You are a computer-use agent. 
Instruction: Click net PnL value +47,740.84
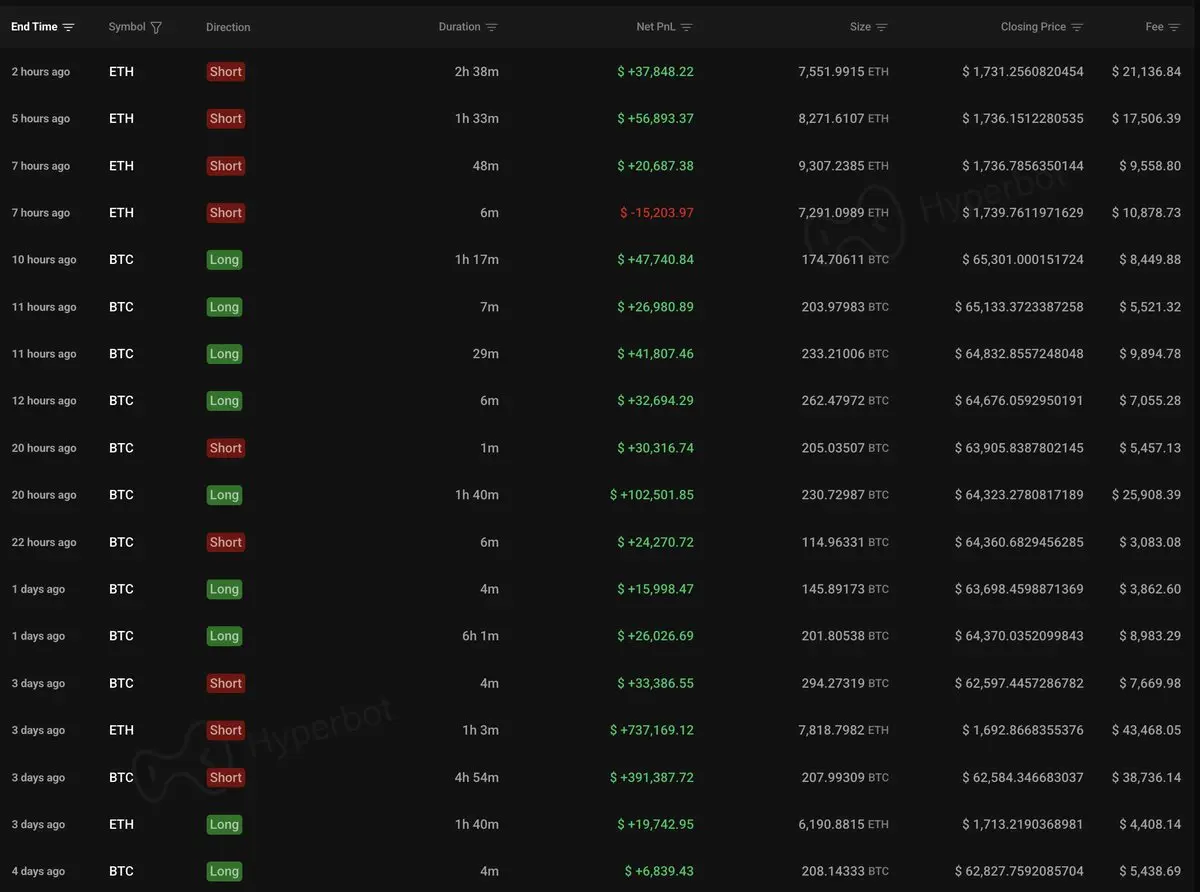(655, 260)
